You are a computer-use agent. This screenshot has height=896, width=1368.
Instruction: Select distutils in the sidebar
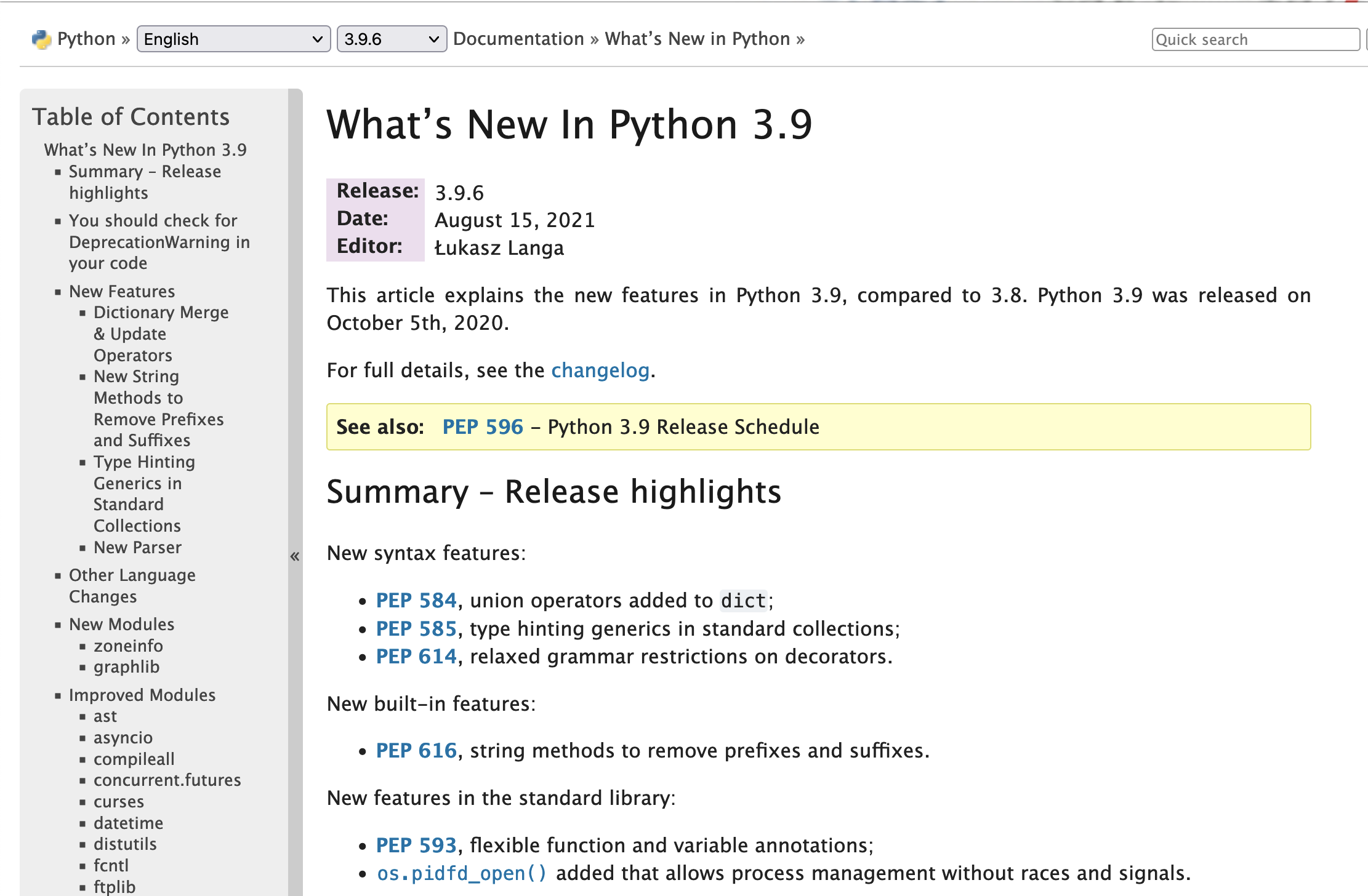tap(125, 844)
